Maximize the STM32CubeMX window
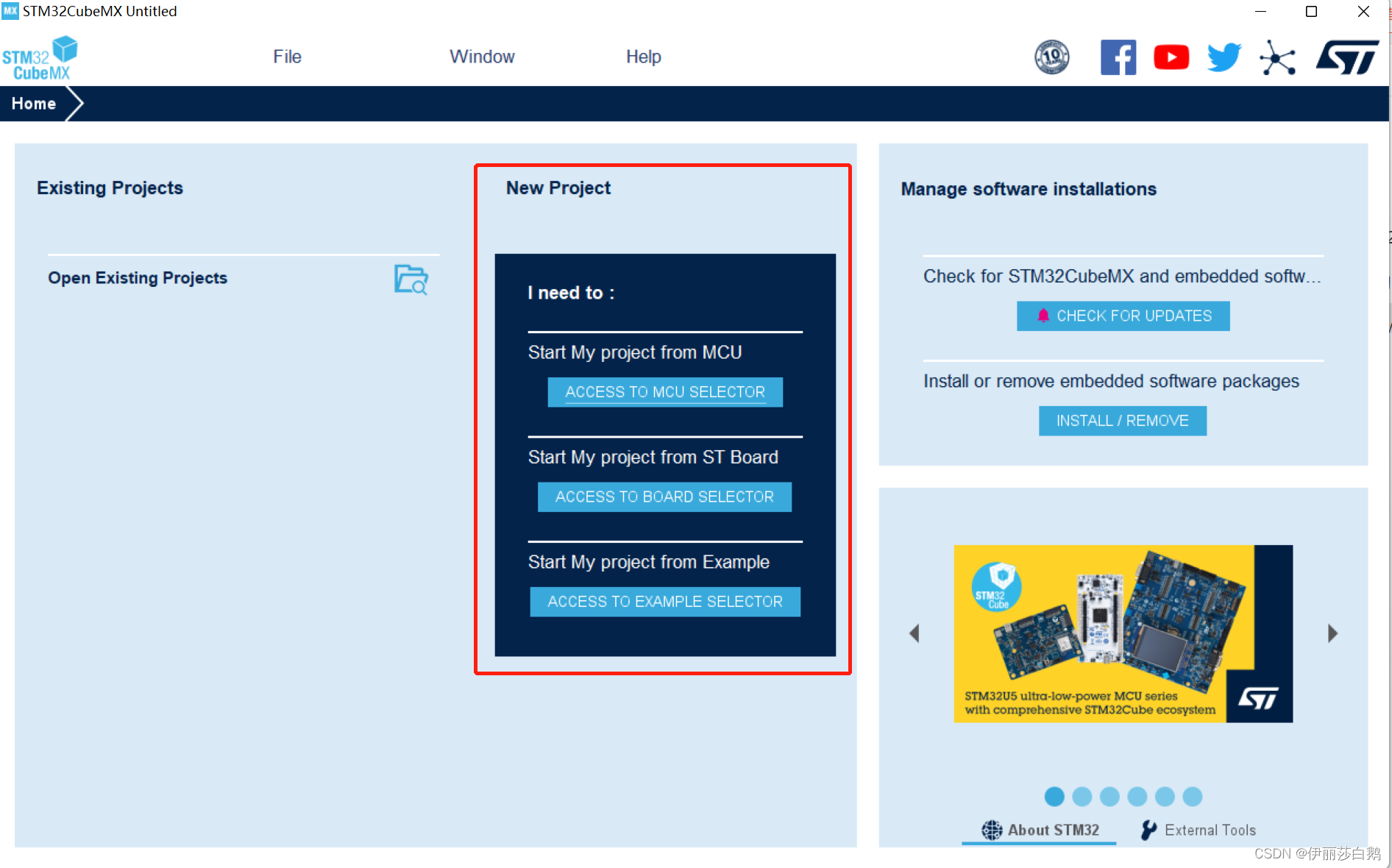1392x868 pixels. (x=1311, y=11)
